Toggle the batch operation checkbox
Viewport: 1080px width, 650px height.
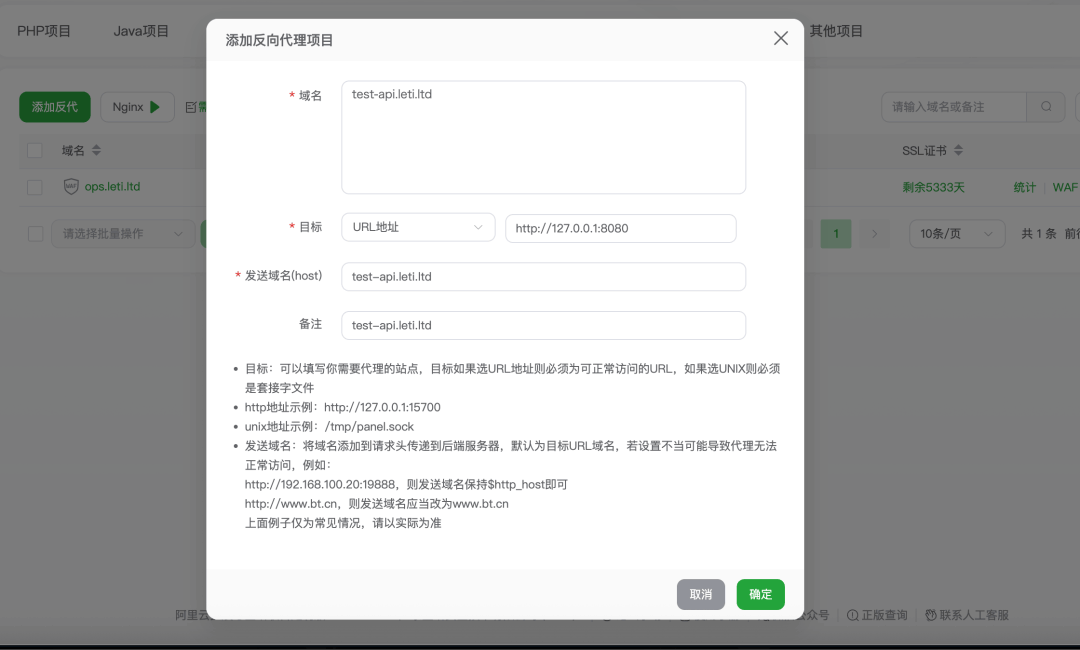tap(35, 234)
